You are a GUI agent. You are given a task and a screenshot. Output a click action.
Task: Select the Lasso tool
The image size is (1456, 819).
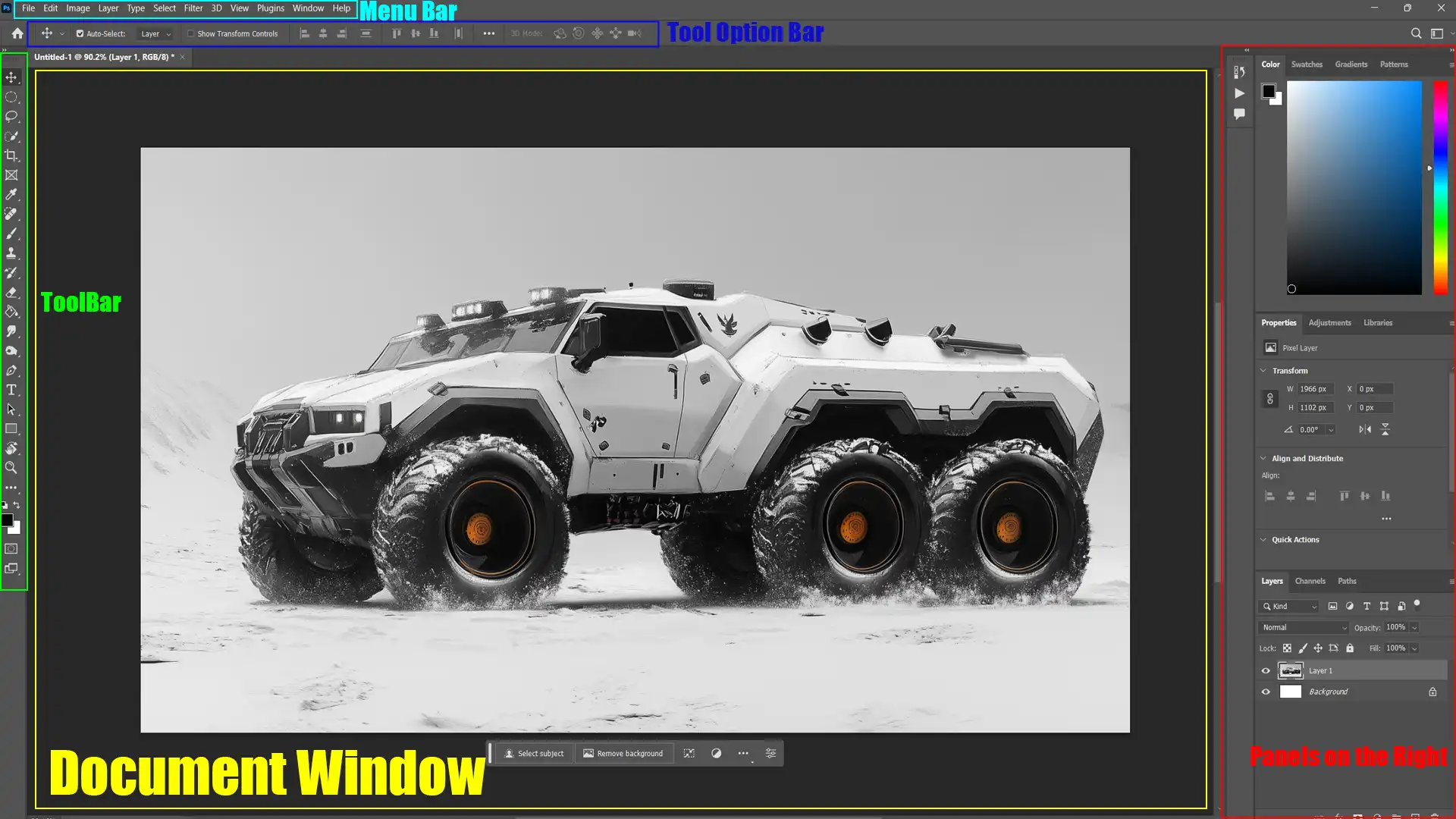pyautogui.click(x=12, y=116)
